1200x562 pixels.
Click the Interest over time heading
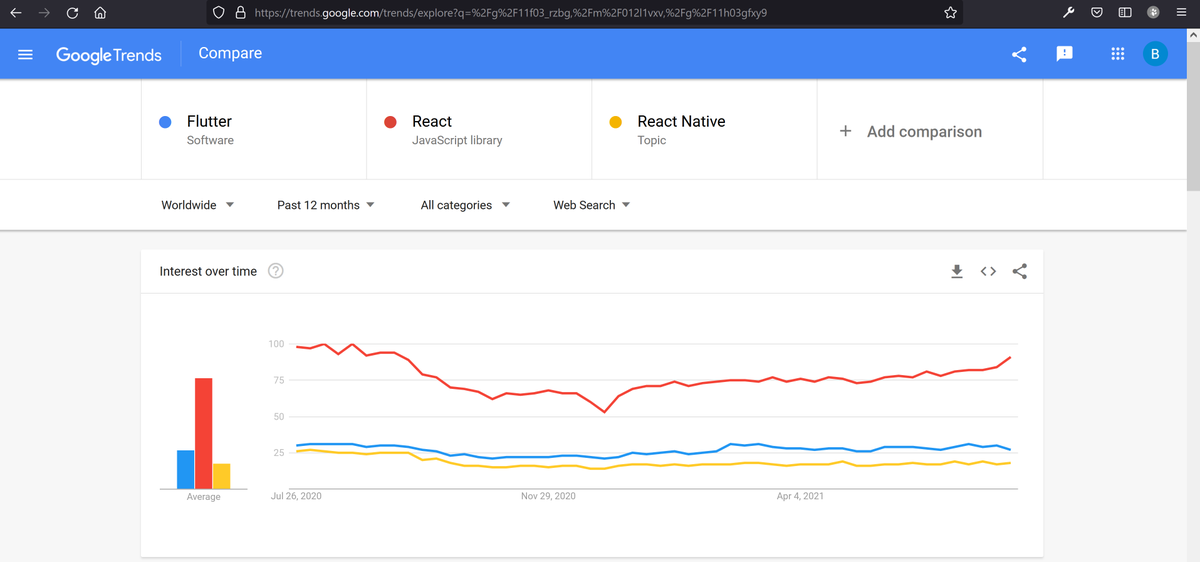point(208,271)
